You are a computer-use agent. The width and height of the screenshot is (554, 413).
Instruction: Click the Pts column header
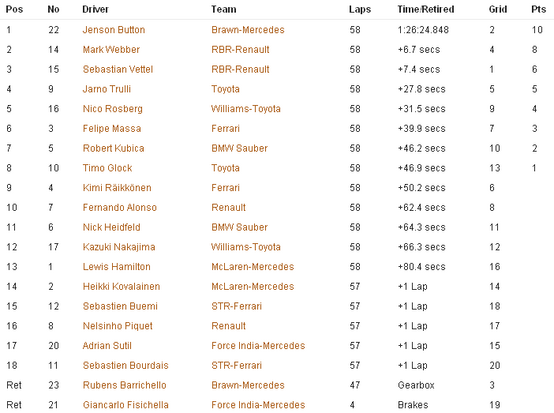point(539,9)
